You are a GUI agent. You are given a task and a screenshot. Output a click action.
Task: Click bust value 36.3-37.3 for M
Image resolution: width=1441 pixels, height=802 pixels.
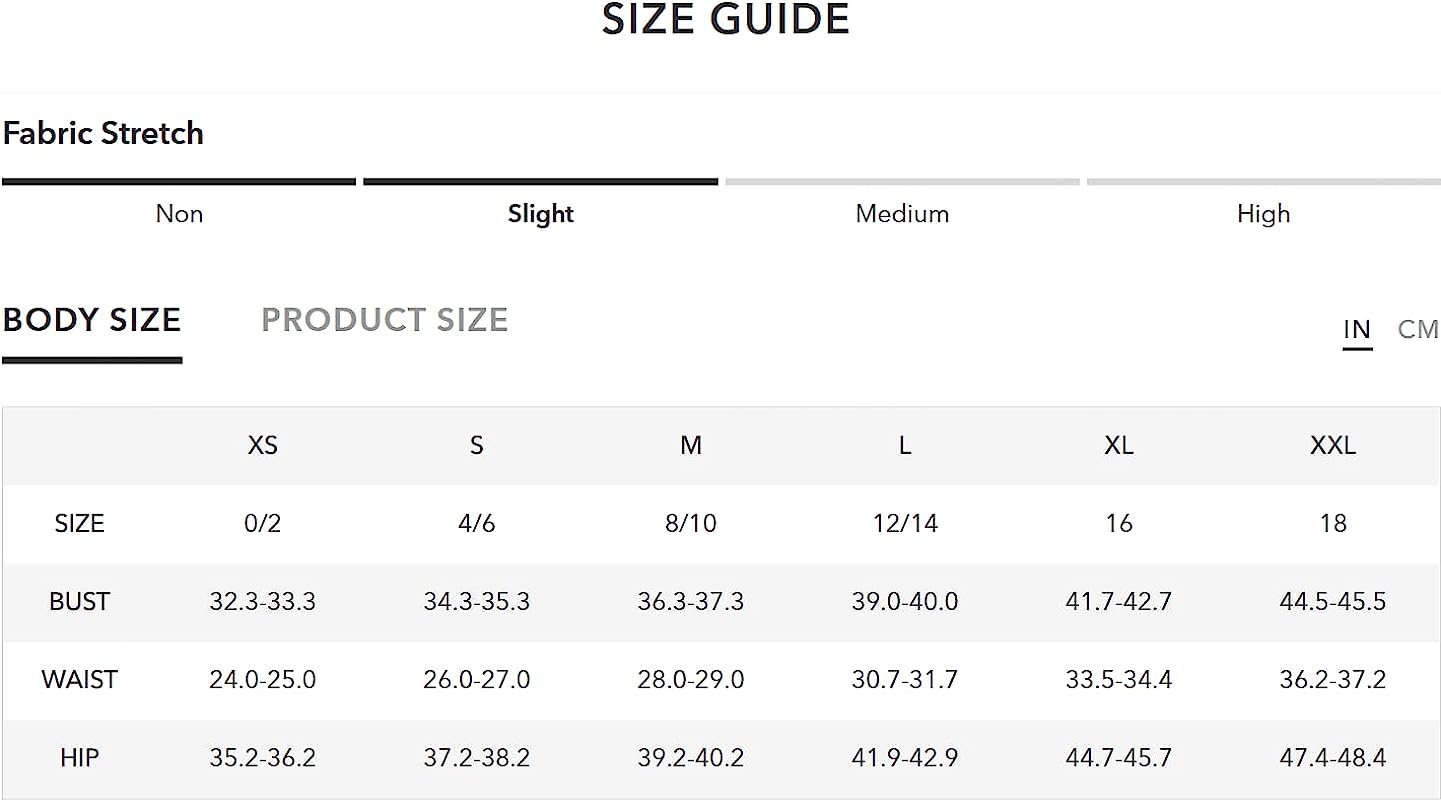pyautogui.click(x=691, y=601)
